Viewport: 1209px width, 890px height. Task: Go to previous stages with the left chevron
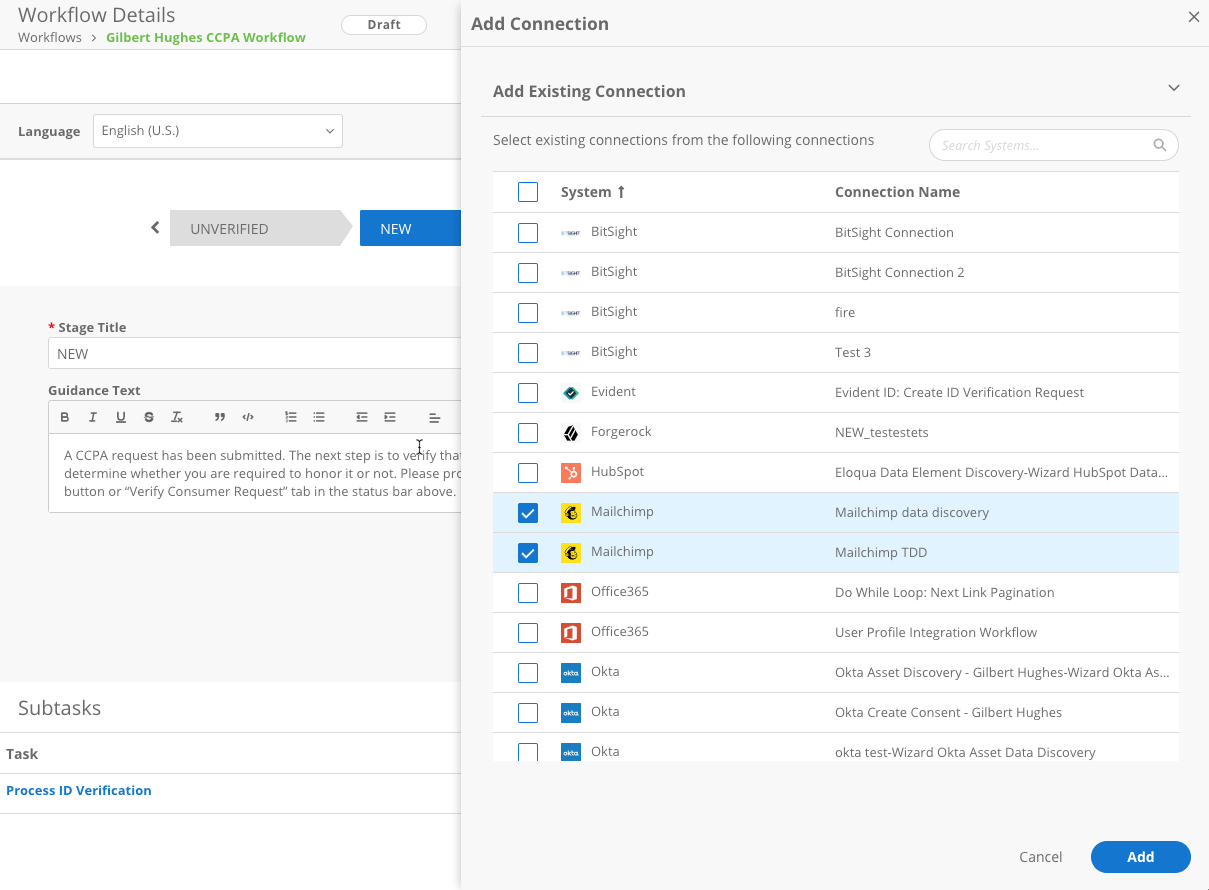(x=155, y=228)
